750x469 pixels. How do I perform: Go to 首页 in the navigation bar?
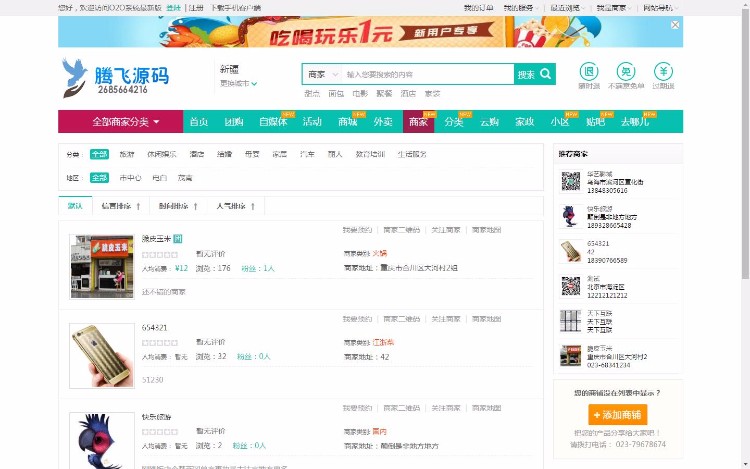point(199,121)
